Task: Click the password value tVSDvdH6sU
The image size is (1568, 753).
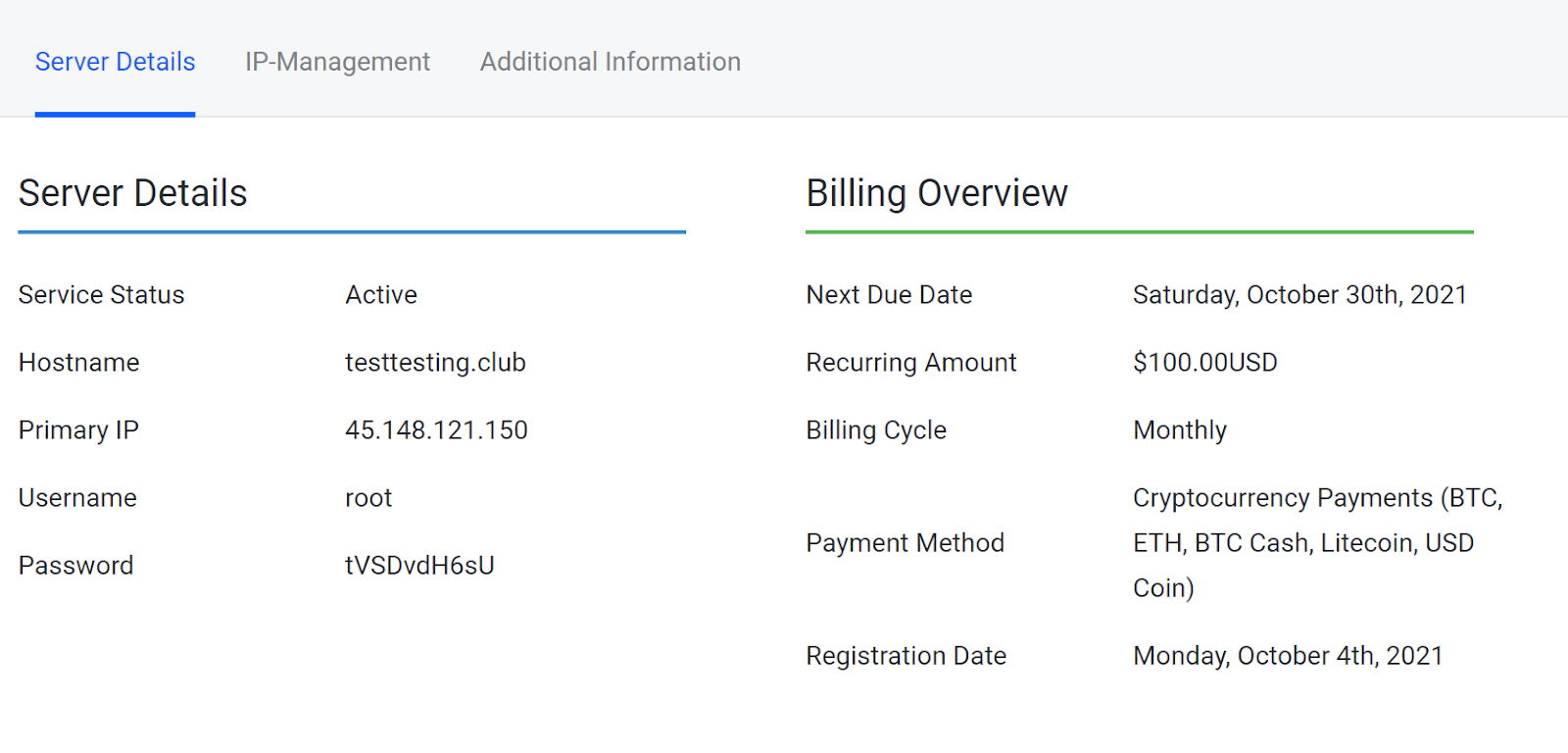Action: point(419,566)
